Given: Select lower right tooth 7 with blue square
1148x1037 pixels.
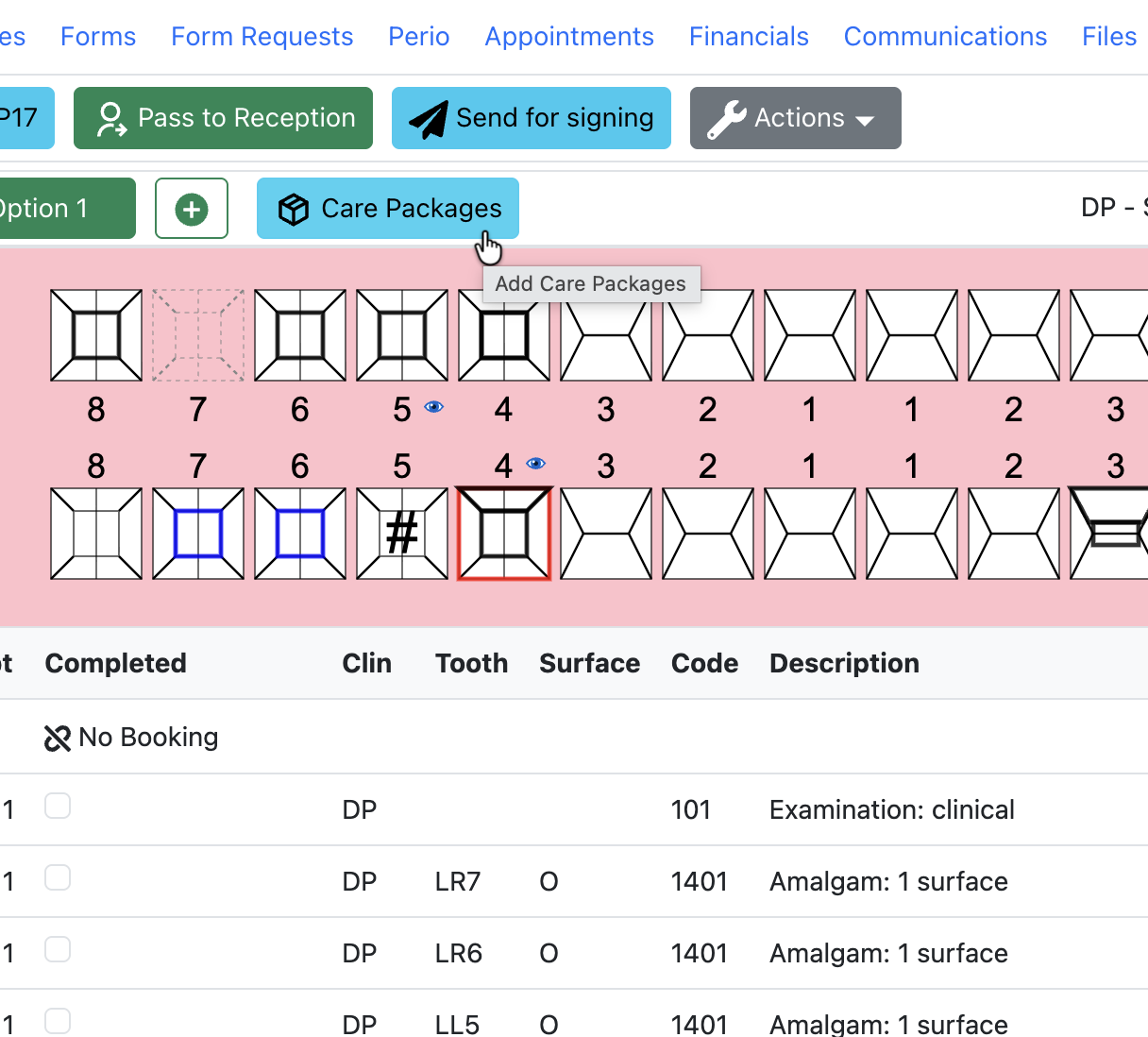Looking at the screenshot, I should point(198,534).
